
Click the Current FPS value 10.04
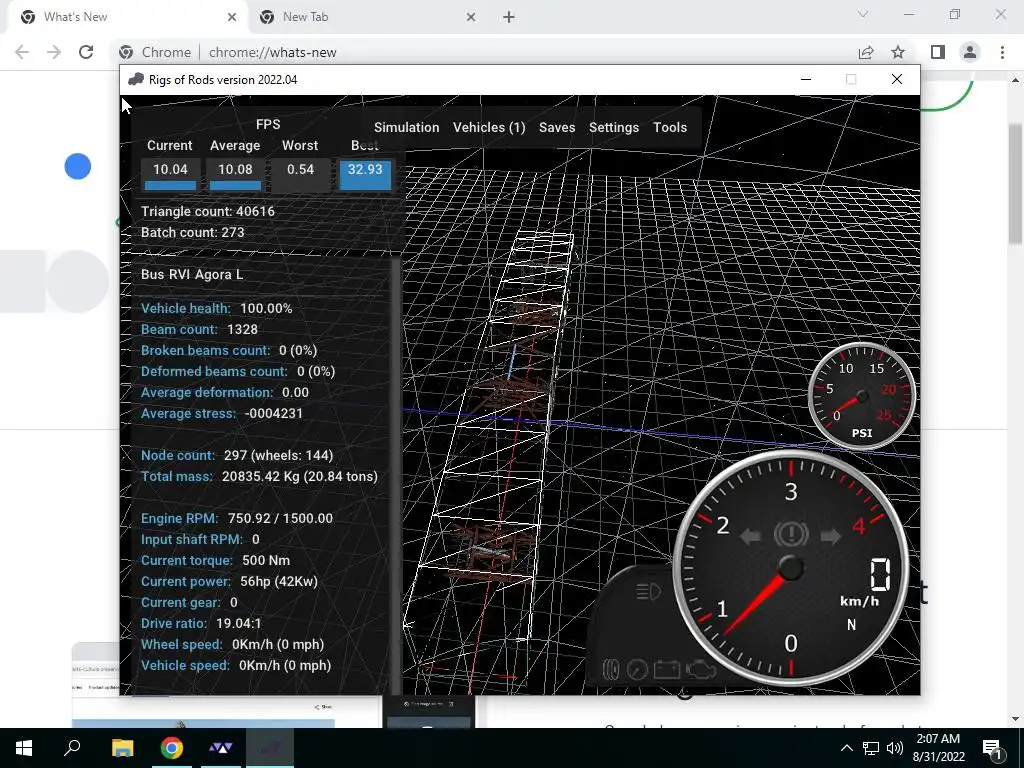pos(170,175)
